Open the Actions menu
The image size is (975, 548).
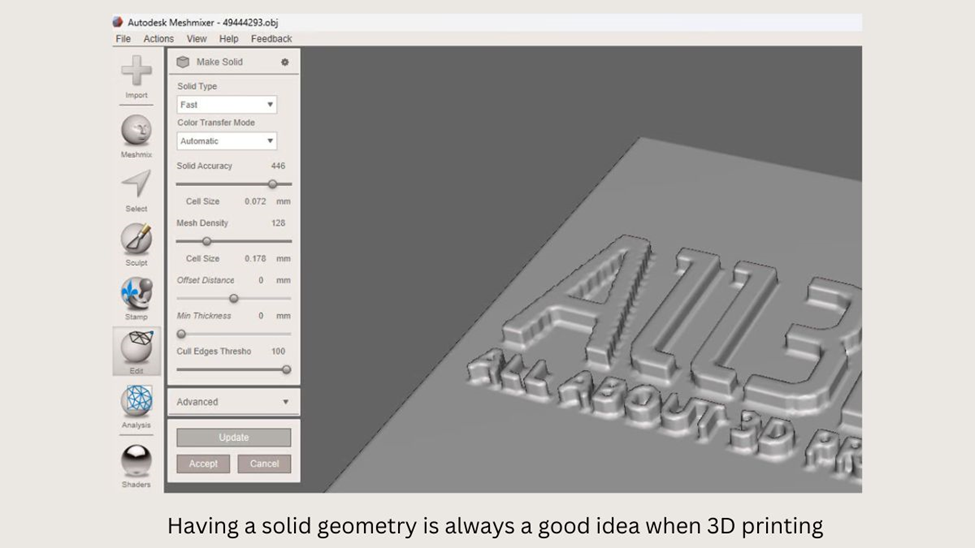pyautogui.click(x=159, y=39)
